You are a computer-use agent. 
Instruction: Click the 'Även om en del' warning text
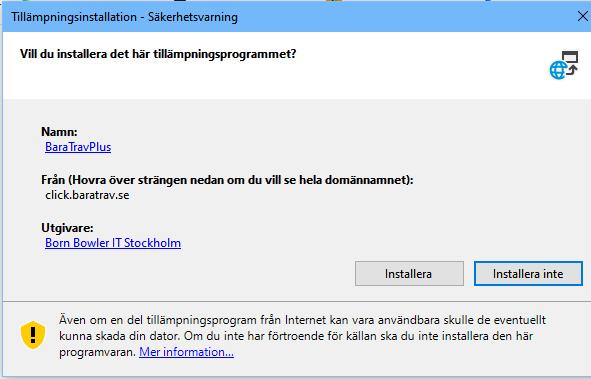click(x=302, y=336)
